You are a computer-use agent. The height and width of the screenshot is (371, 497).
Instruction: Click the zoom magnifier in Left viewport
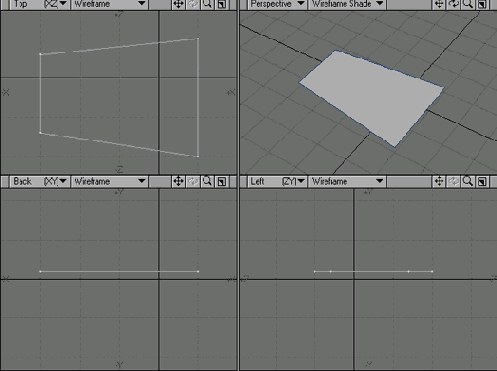click(468, 181)
